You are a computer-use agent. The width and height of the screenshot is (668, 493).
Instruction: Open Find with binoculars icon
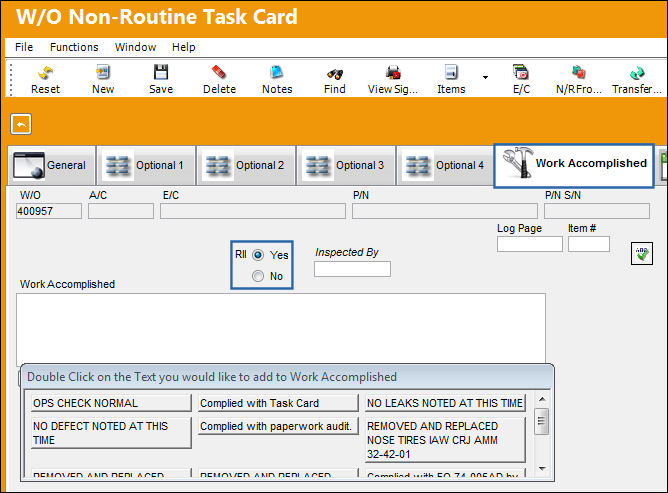pos(334,79)
